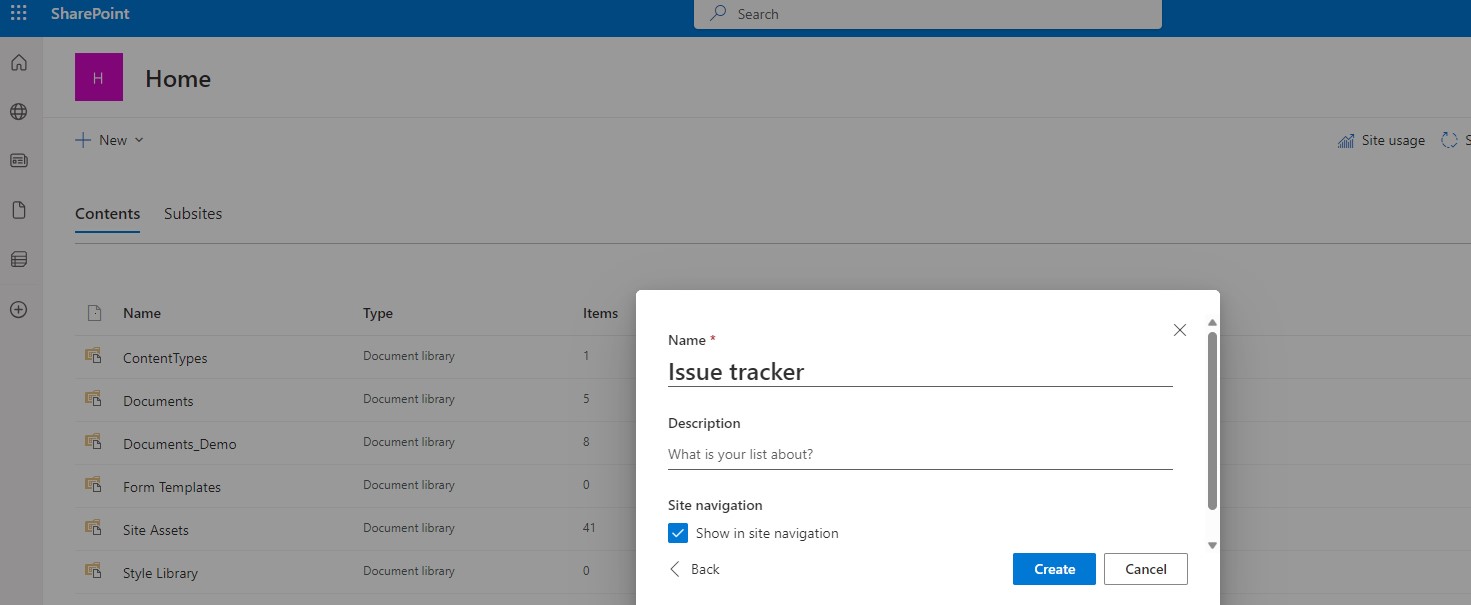This screenshot has height=605, width=1471.
Task: Open the News icon in left rail
Action: click(18, 161)
